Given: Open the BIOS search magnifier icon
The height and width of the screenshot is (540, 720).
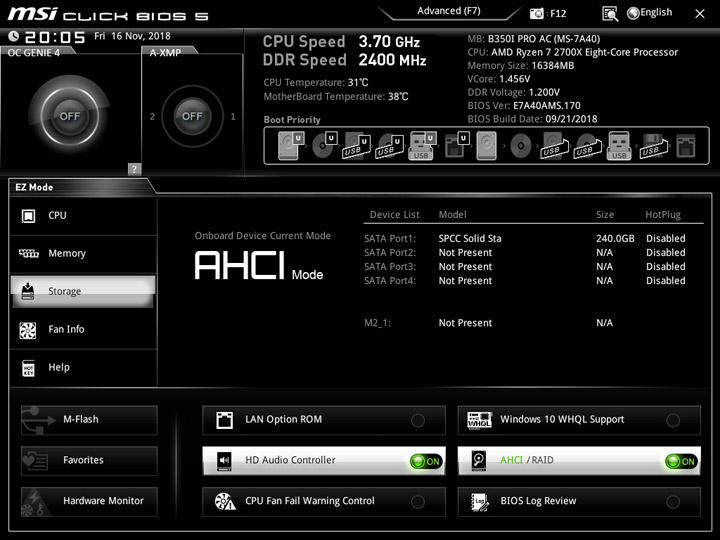Looking at the screenshot, I should [610, 13].
